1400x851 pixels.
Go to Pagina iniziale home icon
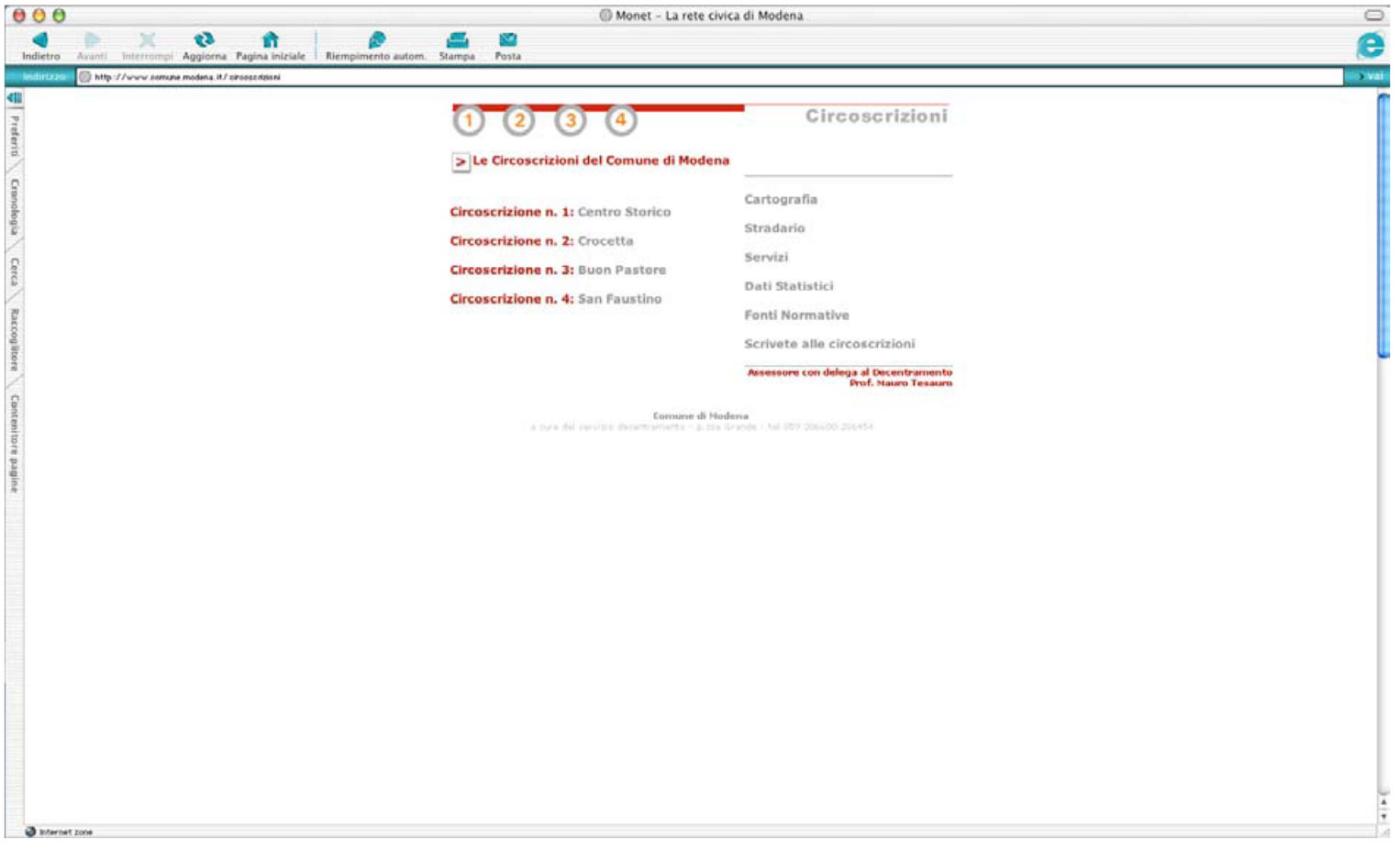(270, 40)
